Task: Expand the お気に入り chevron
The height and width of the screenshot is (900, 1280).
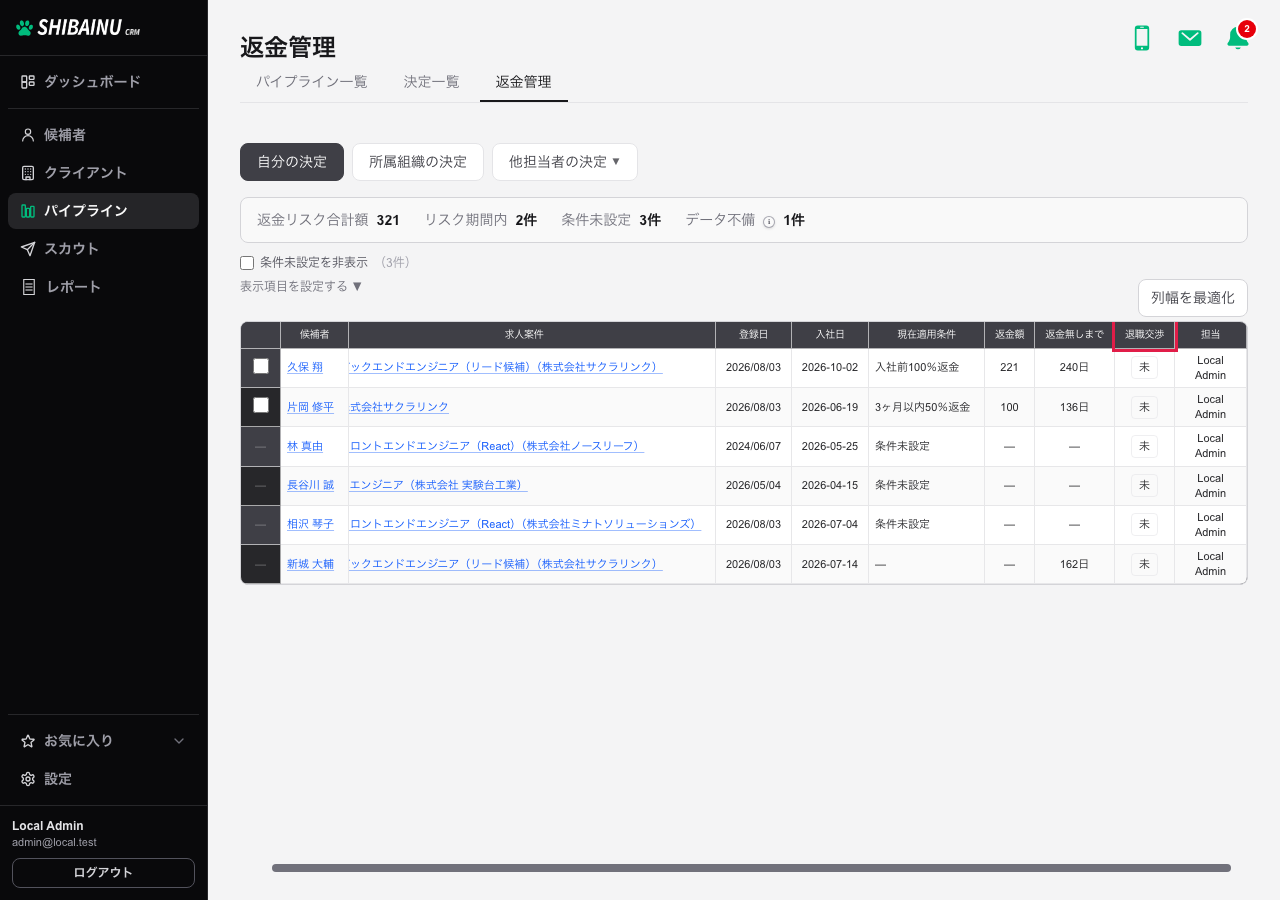Action: point(180,741)
